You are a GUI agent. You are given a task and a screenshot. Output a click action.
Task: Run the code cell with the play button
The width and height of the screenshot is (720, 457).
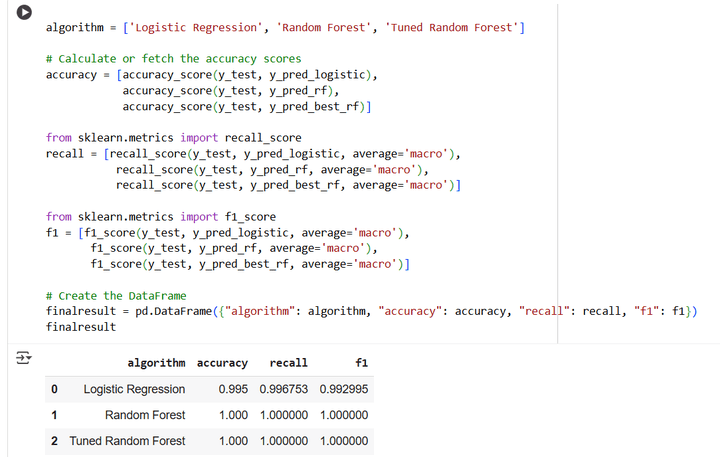(x=24, y=12)
